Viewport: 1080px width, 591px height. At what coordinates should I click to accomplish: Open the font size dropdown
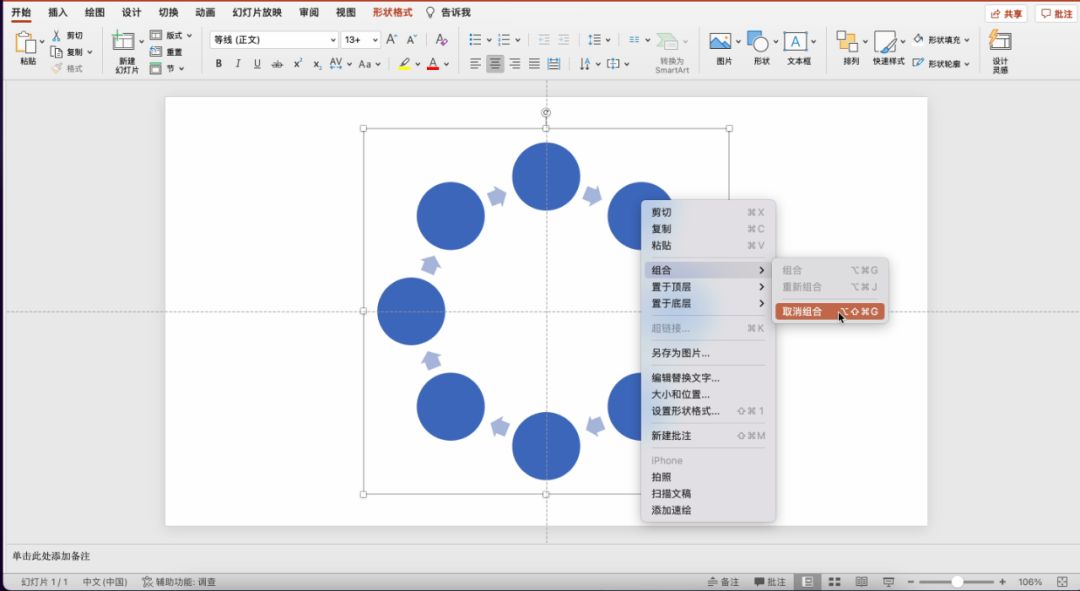click(x=375, y=40)
